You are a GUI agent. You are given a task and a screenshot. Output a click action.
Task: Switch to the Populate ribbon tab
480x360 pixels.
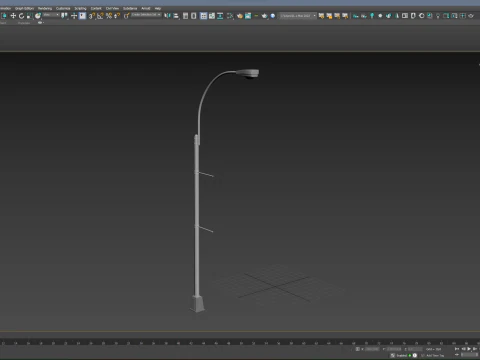(x=24, y=23)
